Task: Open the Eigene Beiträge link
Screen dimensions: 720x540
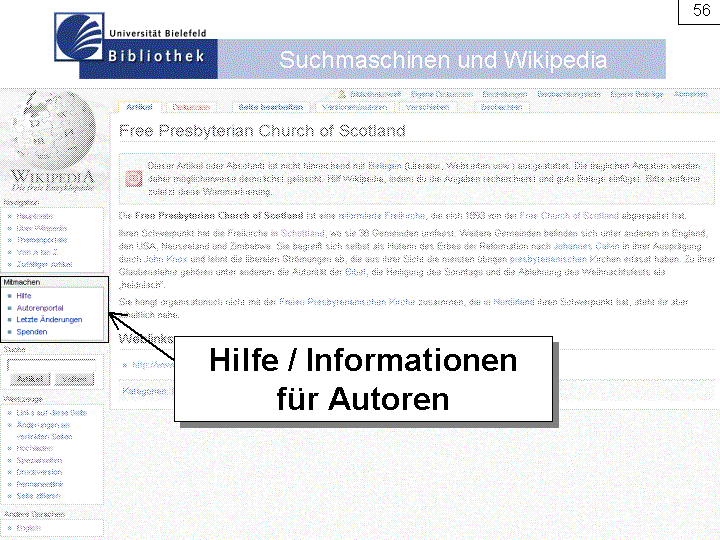Action: pos(637,95)
